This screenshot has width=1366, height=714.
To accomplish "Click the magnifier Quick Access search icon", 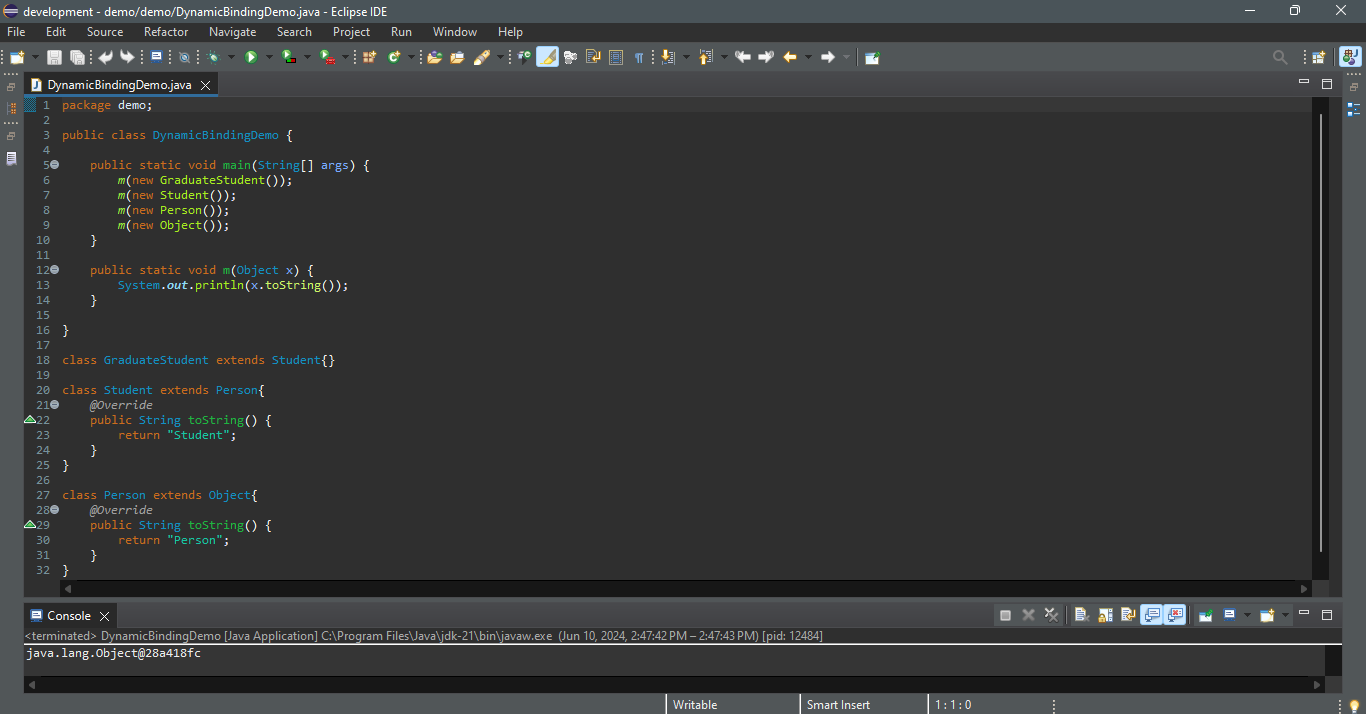I will tap(1280, 58).
